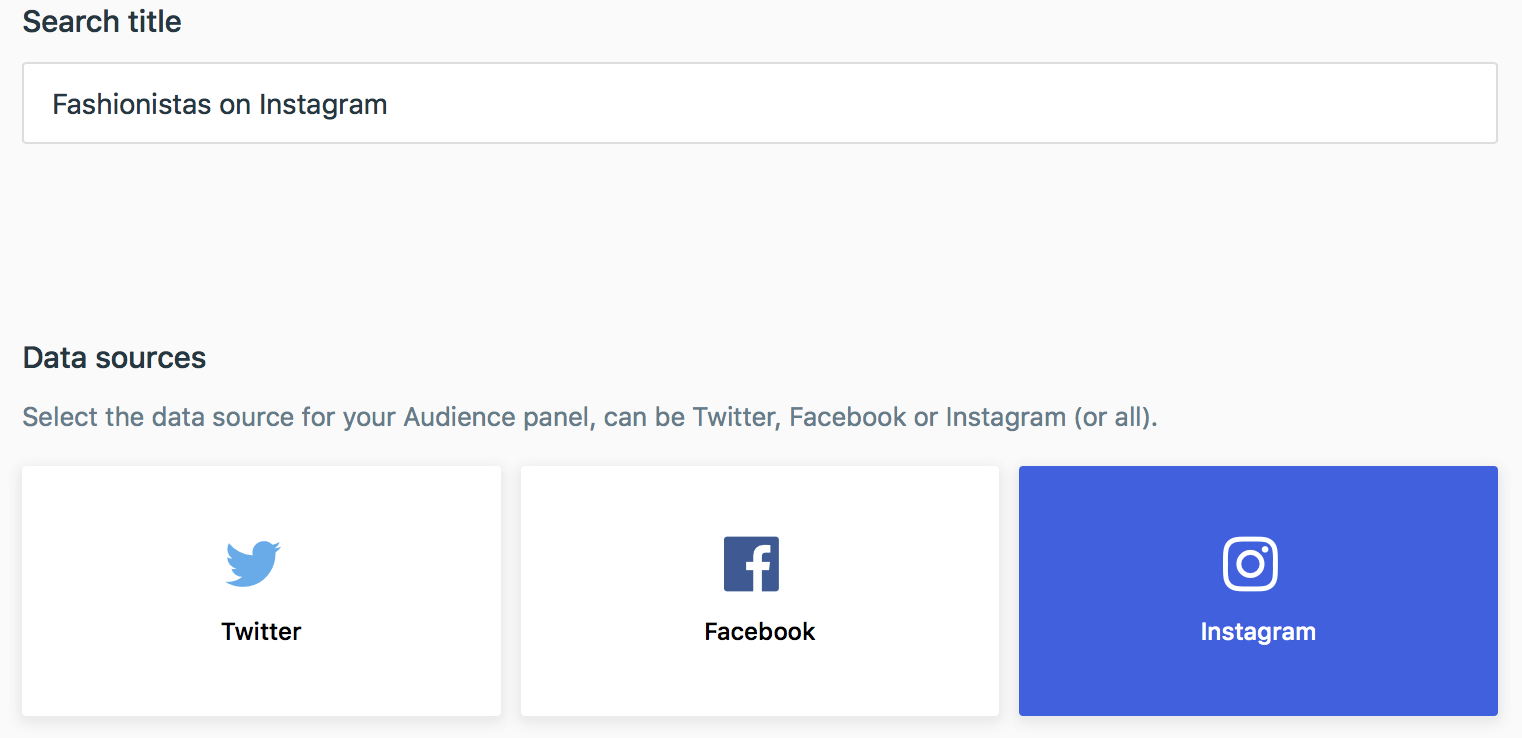Click the Instagram camera icon
The image size is (1522, 738).
1250,564
